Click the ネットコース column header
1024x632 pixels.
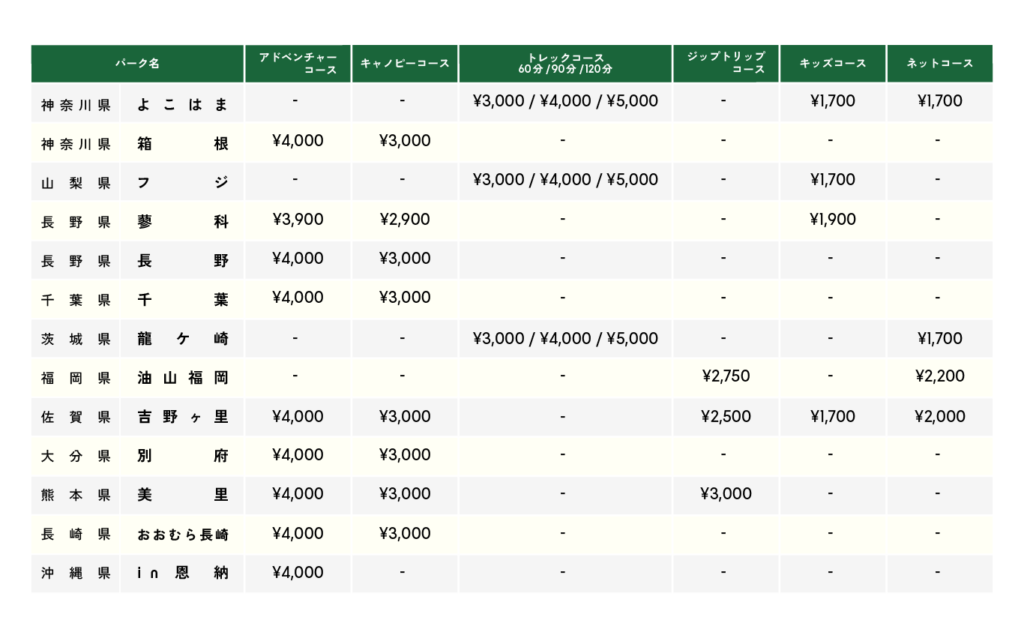click(x=939, y=63)
